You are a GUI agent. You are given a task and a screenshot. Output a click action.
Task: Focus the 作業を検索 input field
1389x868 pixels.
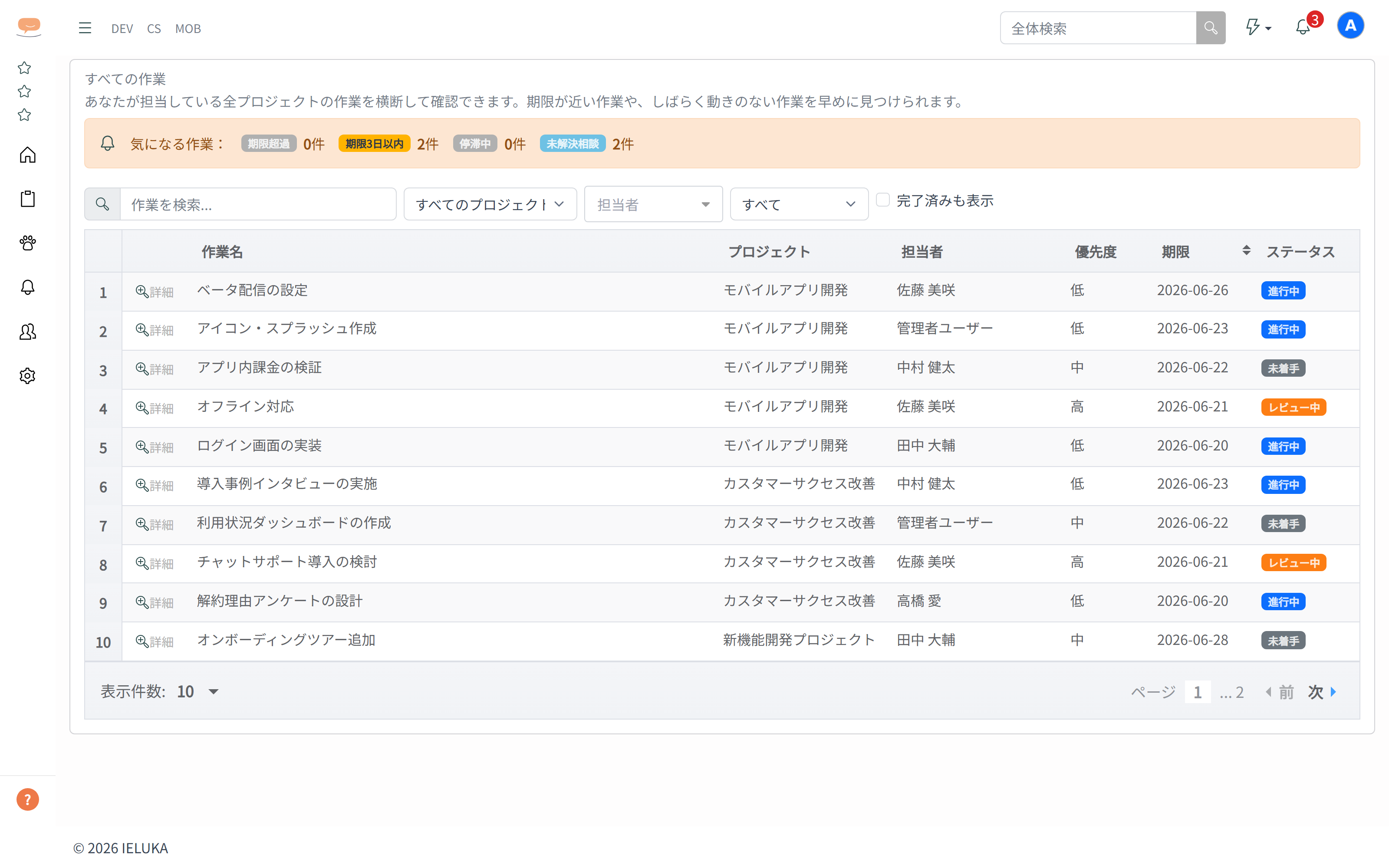click(x=258, y=204)
